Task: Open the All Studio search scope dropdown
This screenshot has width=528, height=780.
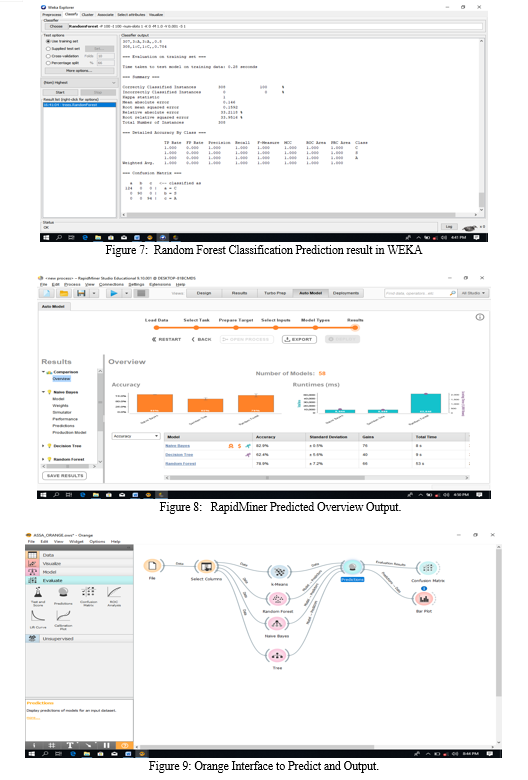Action: tap(473, 293)
